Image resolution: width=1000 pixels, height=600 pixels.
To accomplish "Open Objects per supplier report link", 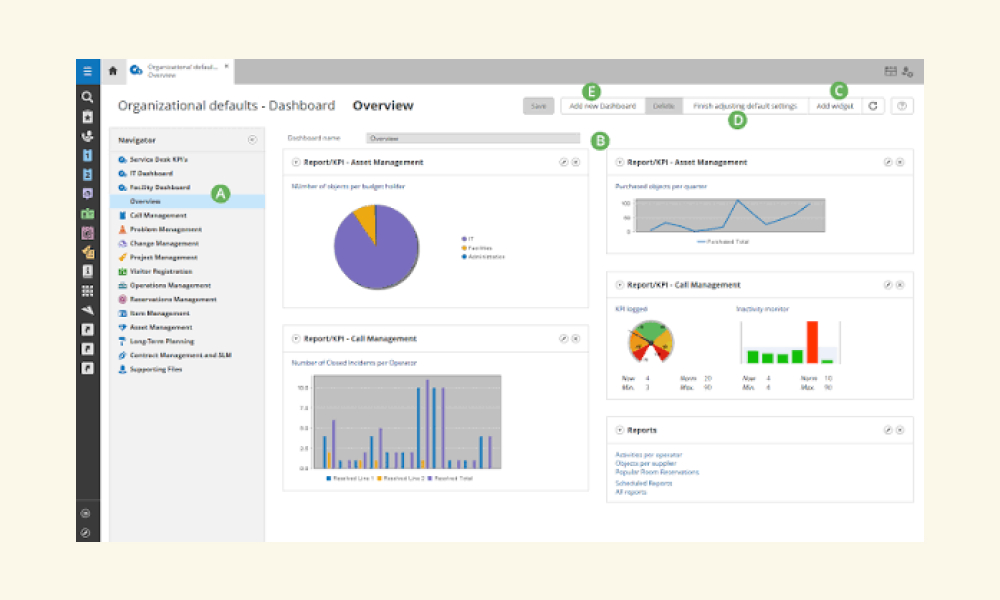I will tap(645, 464).
